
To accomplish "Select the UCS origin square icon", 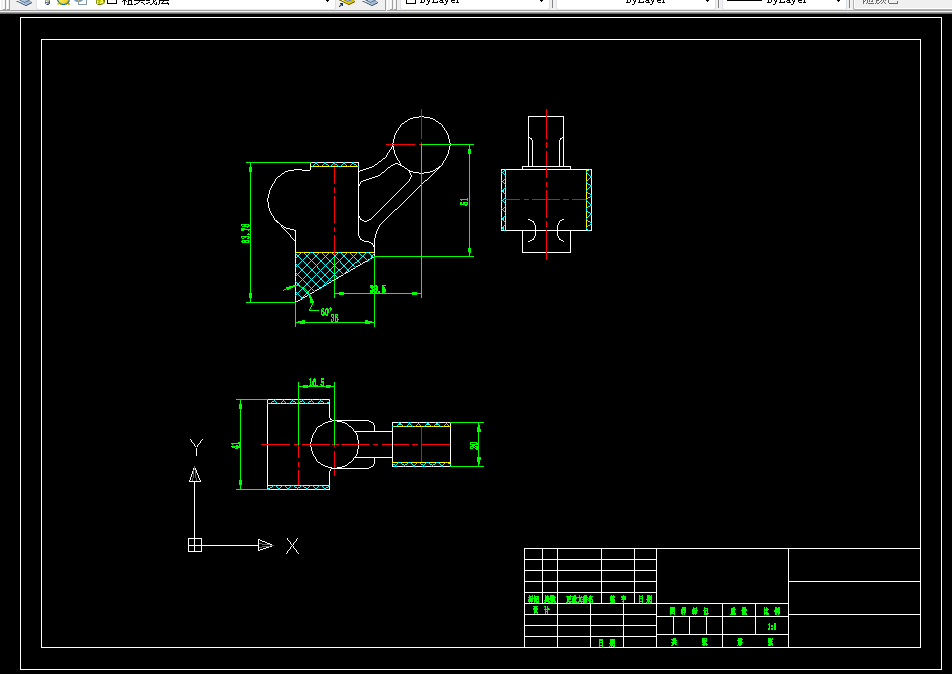I will tap(195, 545).
